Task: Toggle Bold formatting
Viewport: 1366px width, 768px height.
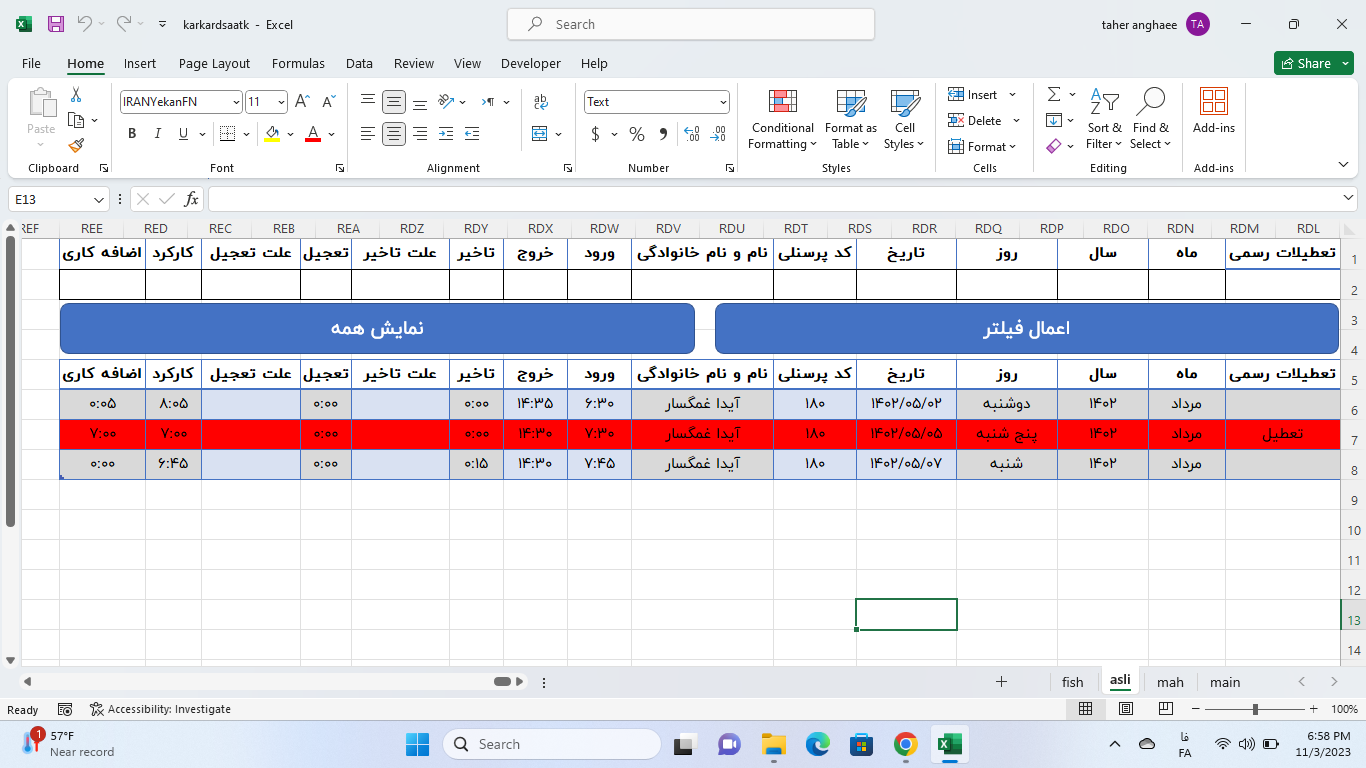Action: pos(132,134)
